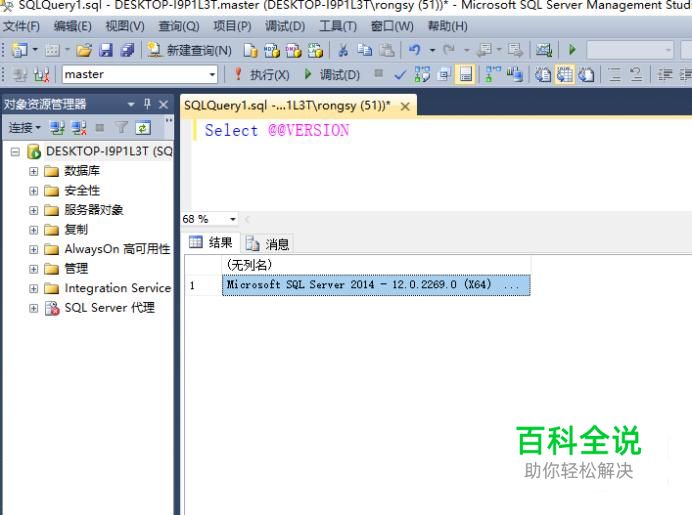Open the 连接 dropdown in Object Explorer
This screenshot has width=692, height=515.
pos(25,128)
